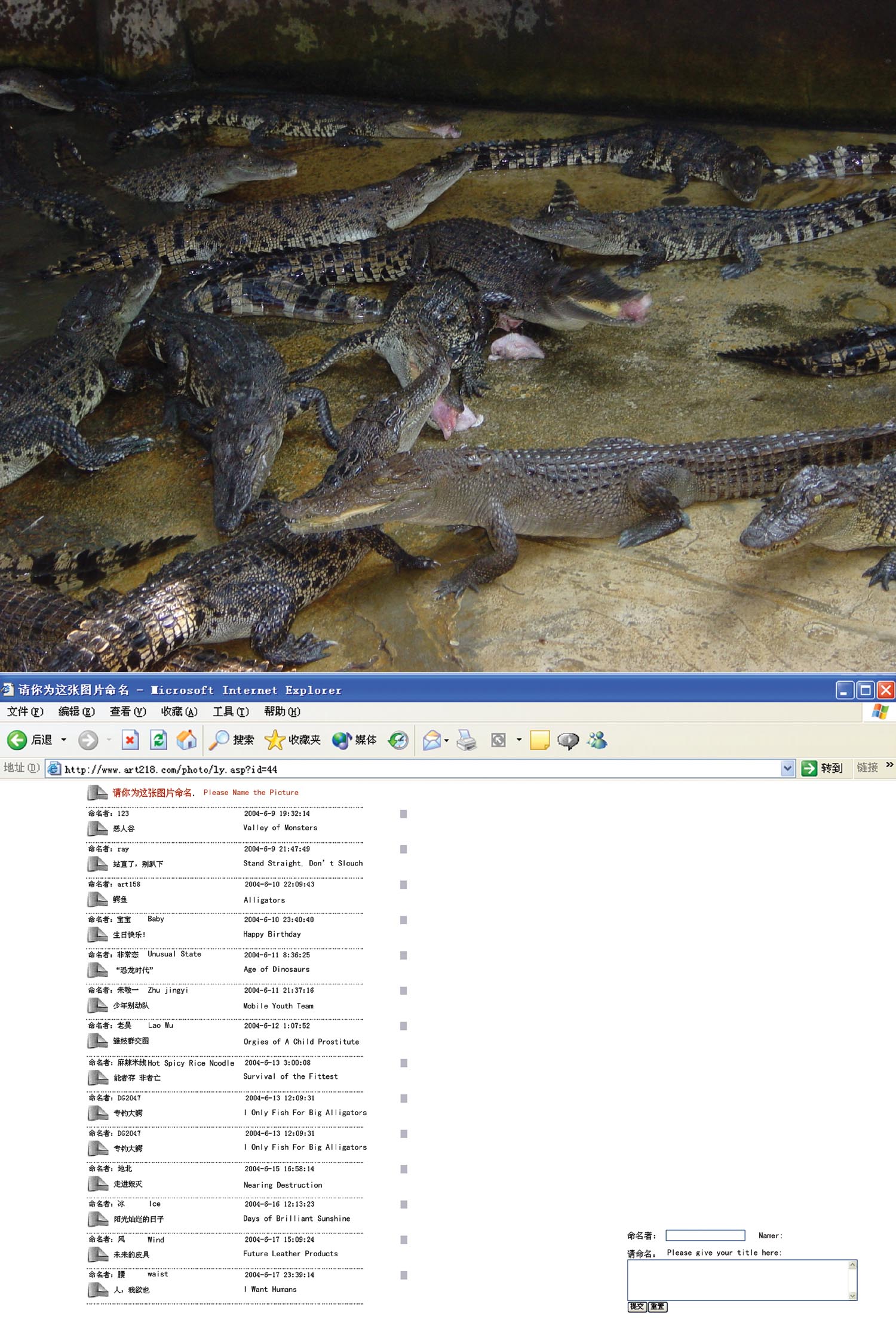Click the grey Forward arrow button
Screen dimensions: 896x1344
tap(88, 740)
